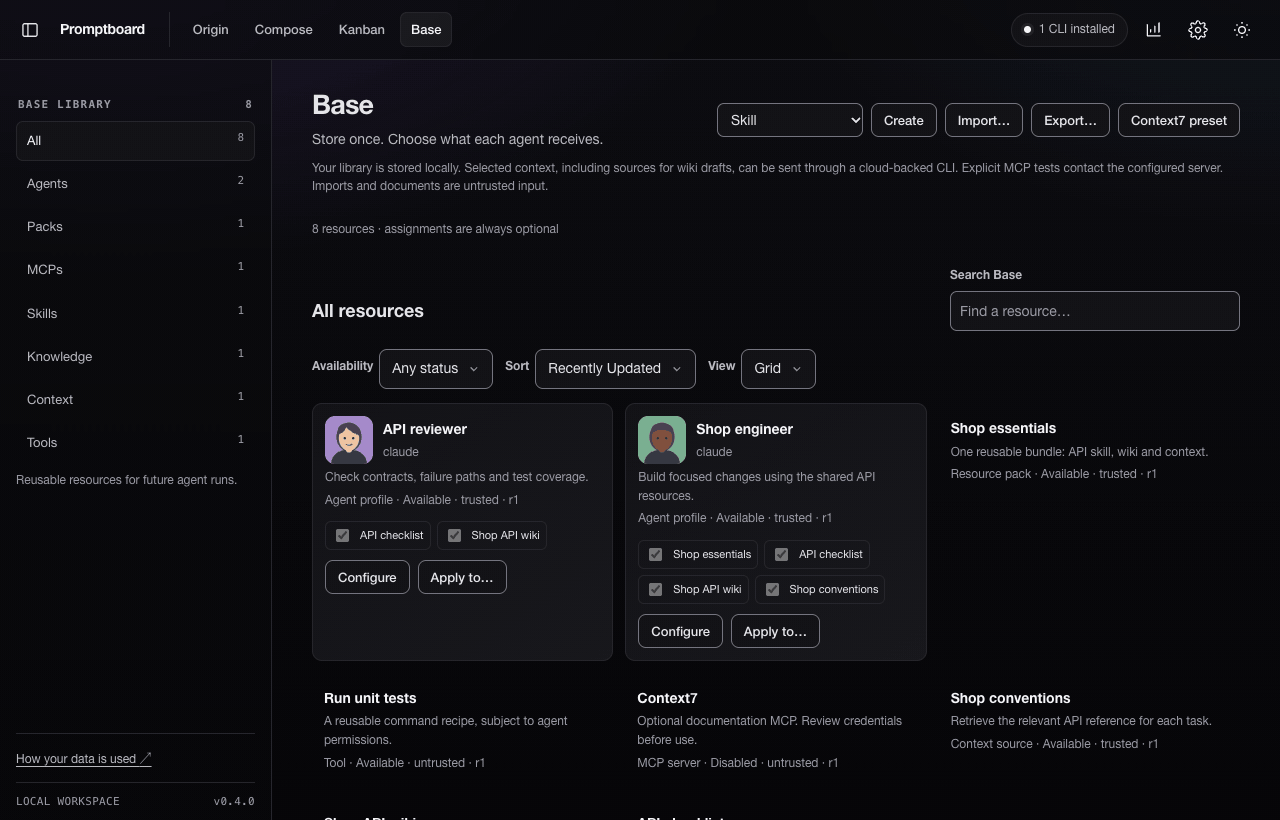
Task: Toggle the sidebar panel icon
Action: click(x=30, y=30)
